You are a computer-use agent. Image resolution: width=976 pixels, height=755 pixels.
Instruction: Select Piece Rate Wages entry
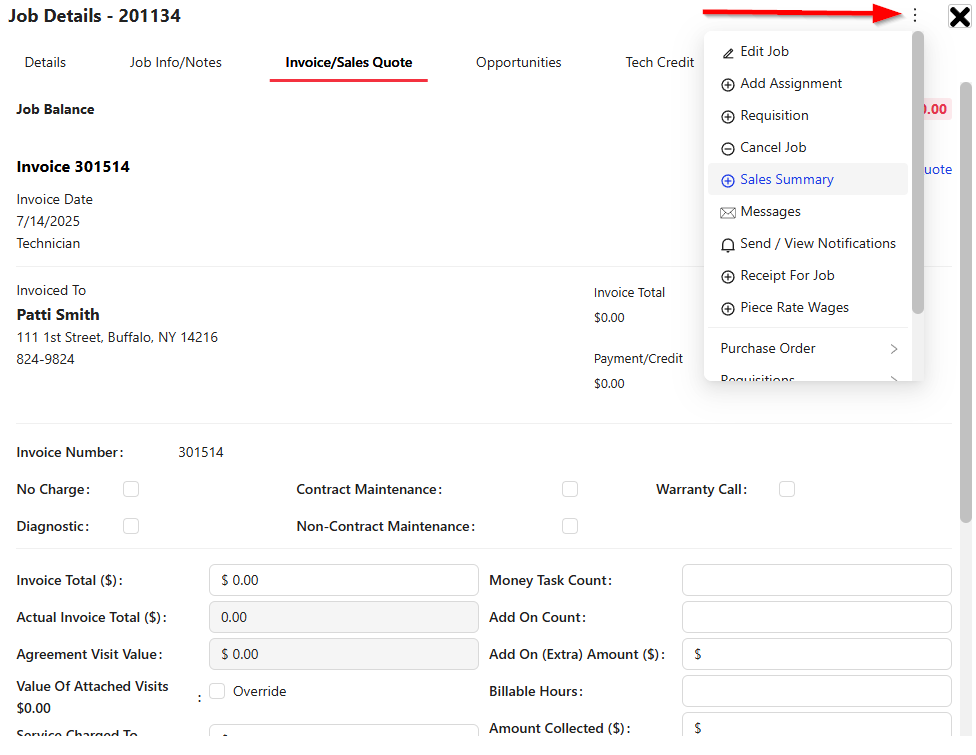pos(808,307)
